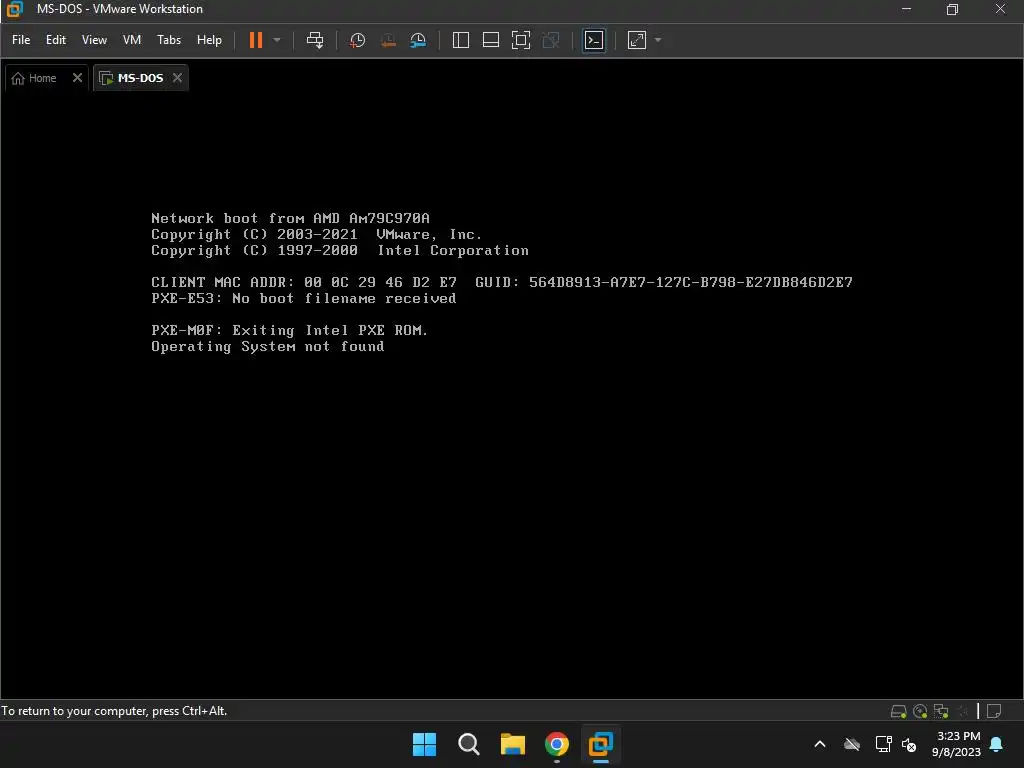Toggle the thumbnail bar
The height and width of the screenshot is (768, 1024).
coord(490,40)
